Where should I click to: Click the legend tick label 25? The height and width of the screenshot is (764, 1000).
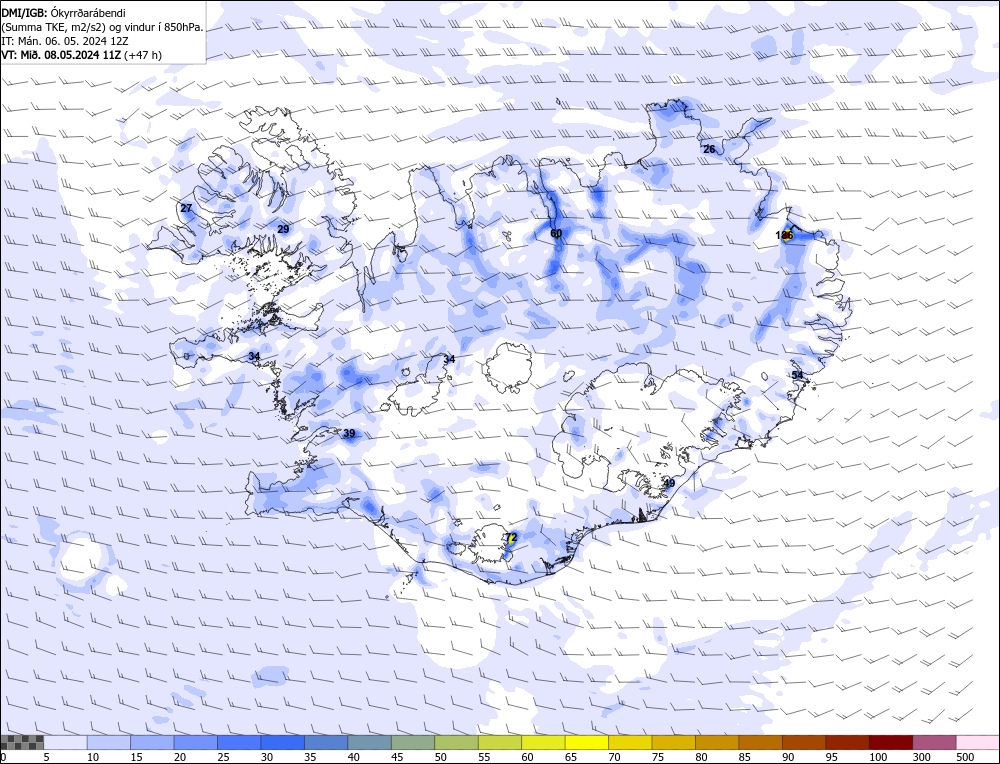[223, 757]
